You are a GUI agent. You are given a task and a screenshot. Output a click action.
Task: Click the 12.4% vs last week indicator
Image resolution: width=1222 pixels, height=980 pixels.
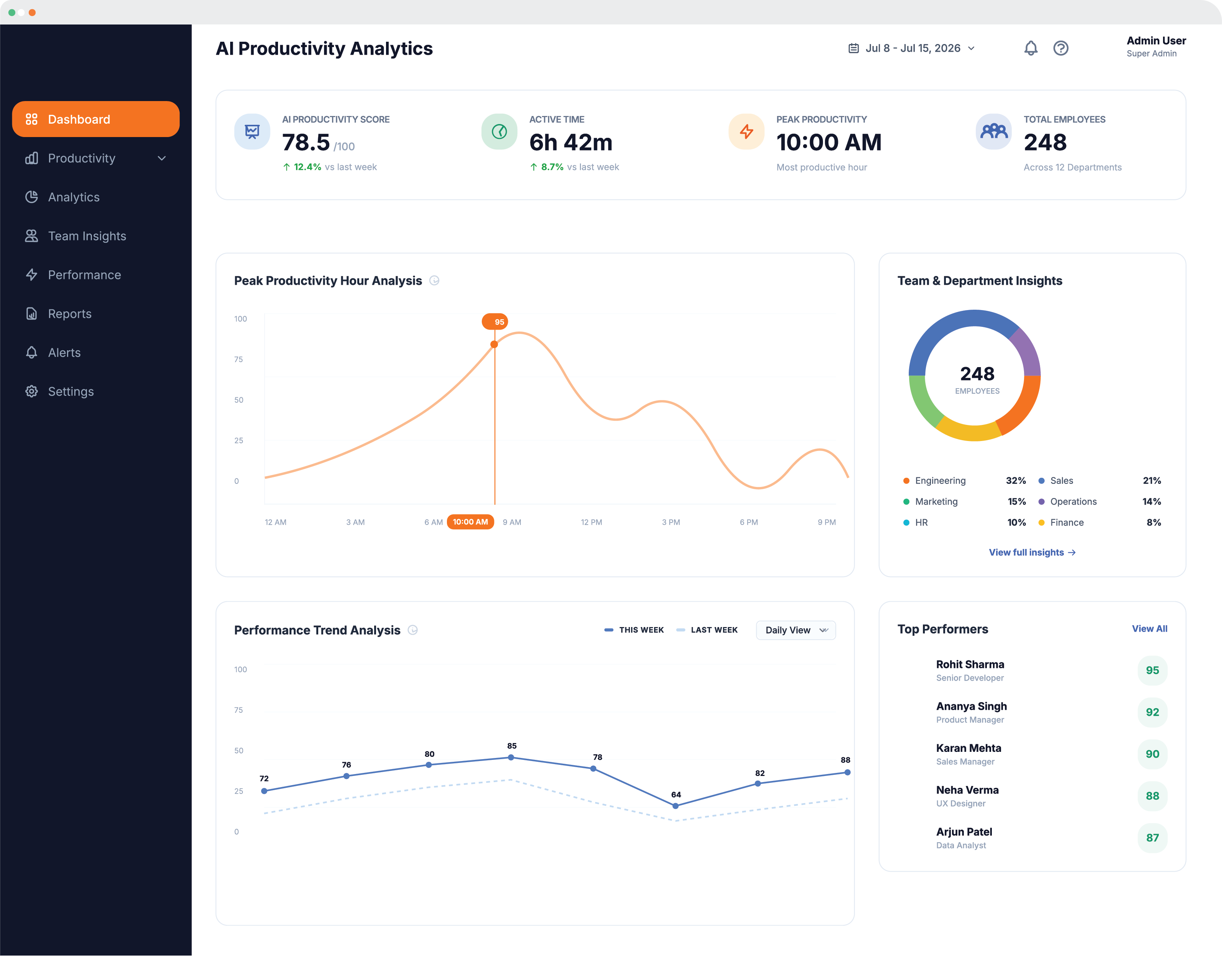pyautogui.click(x=329, y=167)
